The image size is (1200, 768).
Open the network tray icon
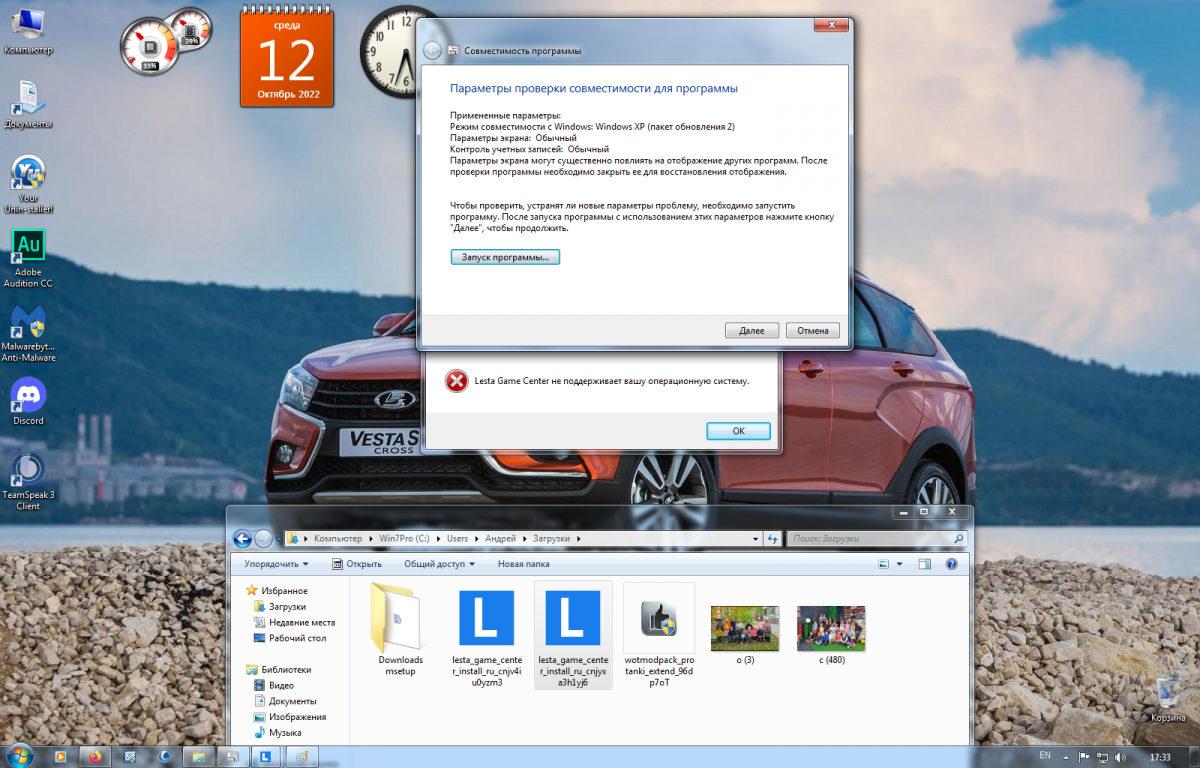click(x=1102, y=757)
